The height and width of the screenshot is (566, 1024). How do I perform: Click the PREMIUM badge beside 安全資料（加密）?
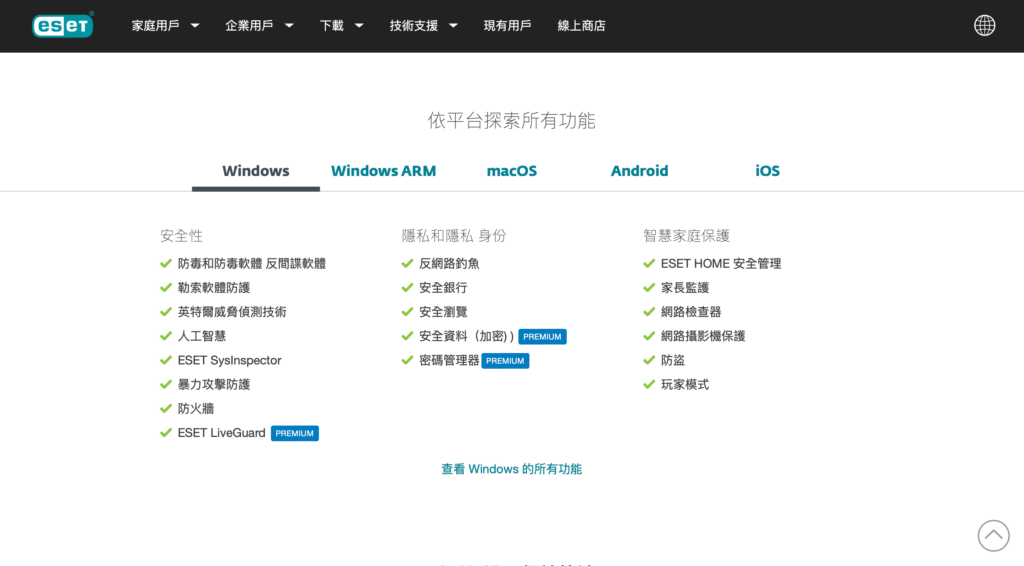pyautogui.click(x=542, y=337)
